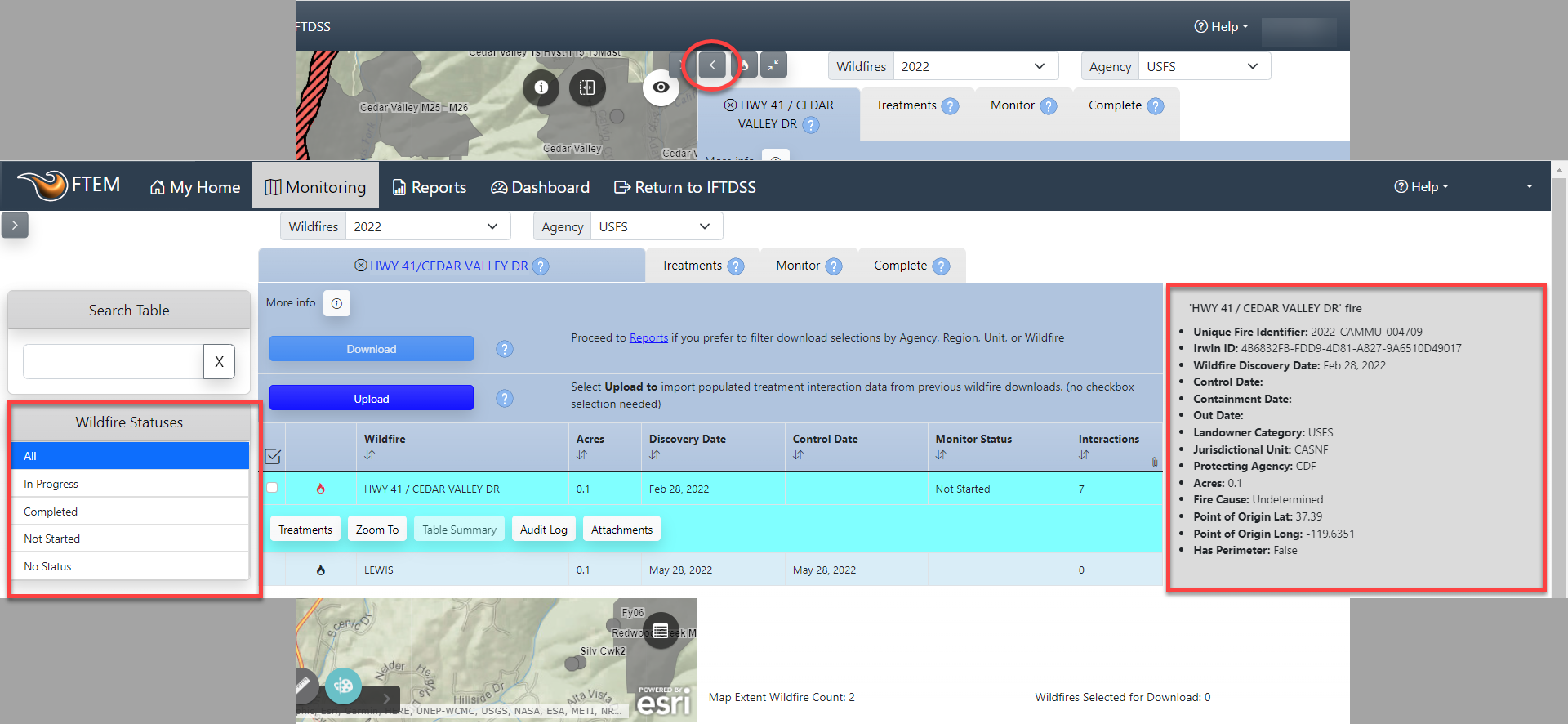
Task: Click help icon beside top Complete tab
Action: click(1156, 106)
